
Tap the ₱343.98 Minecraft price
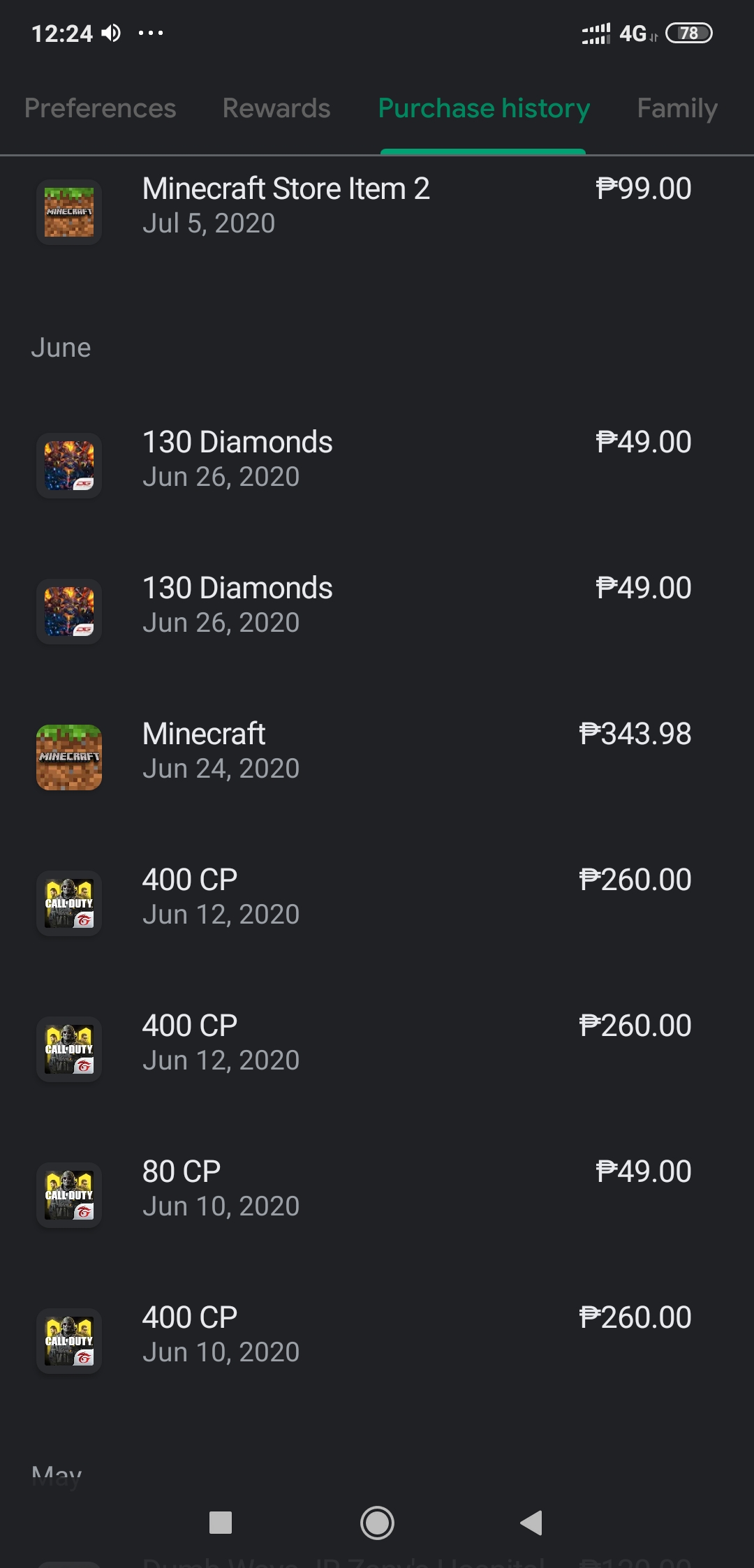click(x=635, y=734)
